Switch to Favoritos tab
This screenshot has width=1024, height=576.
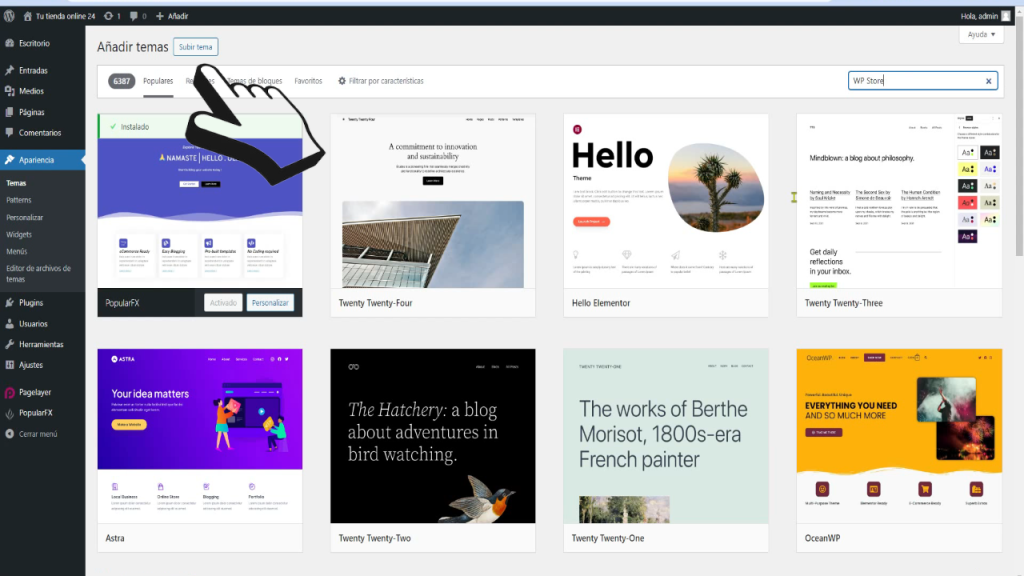point(308,81)
